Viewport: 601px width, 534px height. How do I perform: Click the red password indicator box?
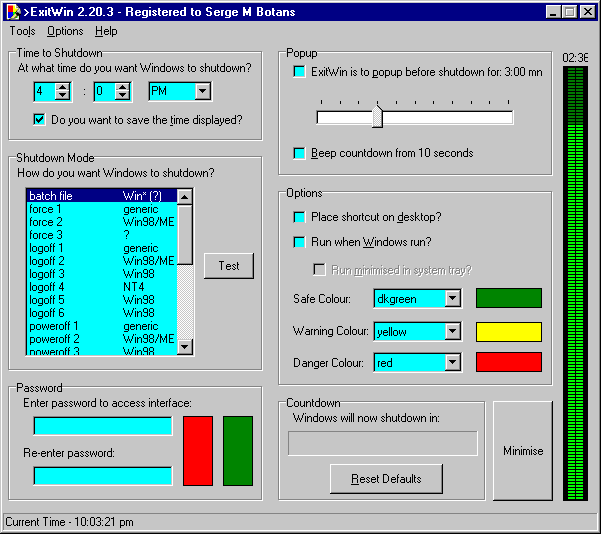pos(198,451)
